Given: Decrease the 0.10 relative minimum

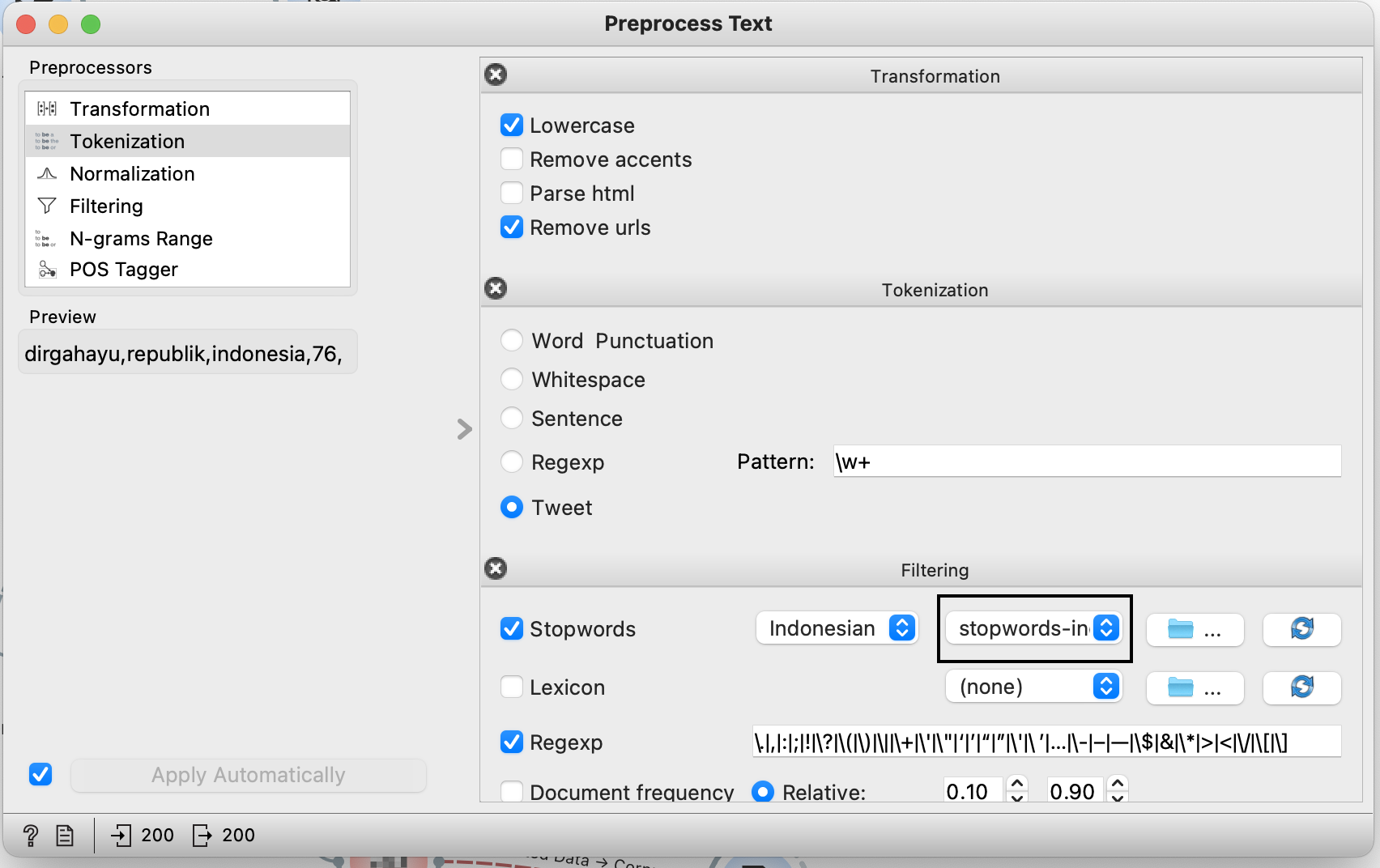Looking at the screenshot, I should 1017,797.
